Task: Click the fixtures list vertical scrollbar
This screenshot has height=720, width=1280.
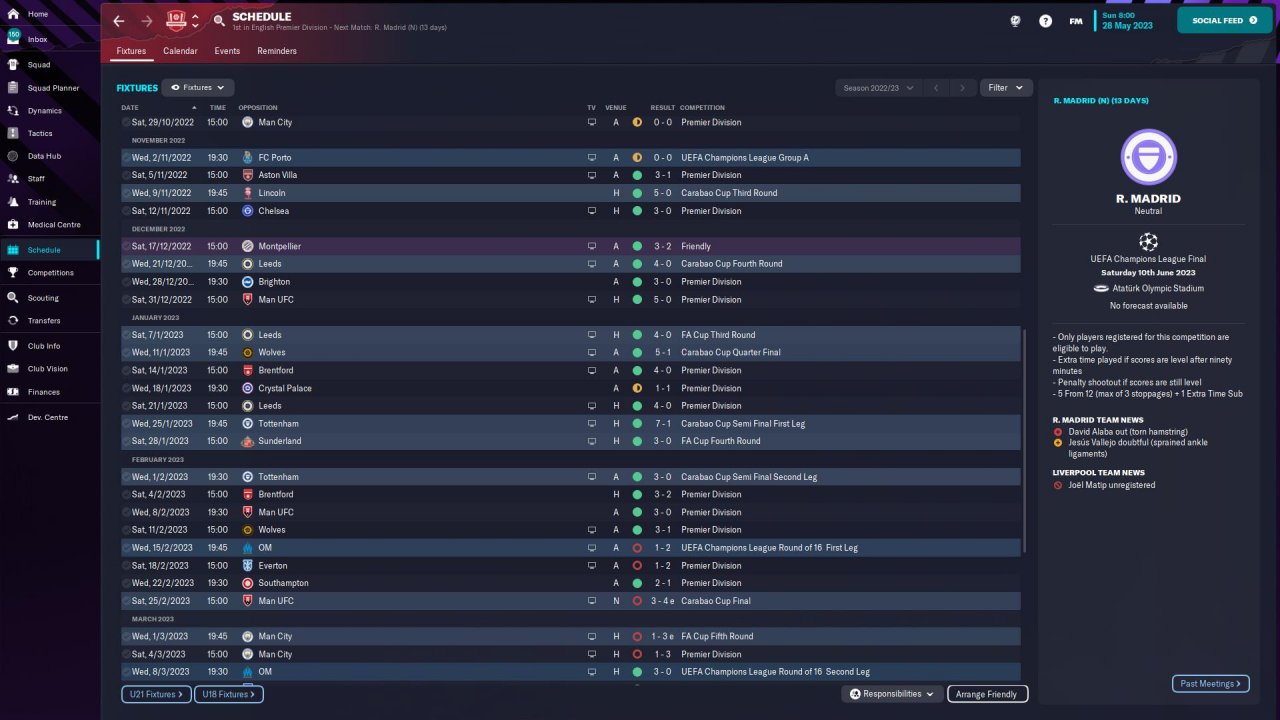Action: pos(1025,440)
